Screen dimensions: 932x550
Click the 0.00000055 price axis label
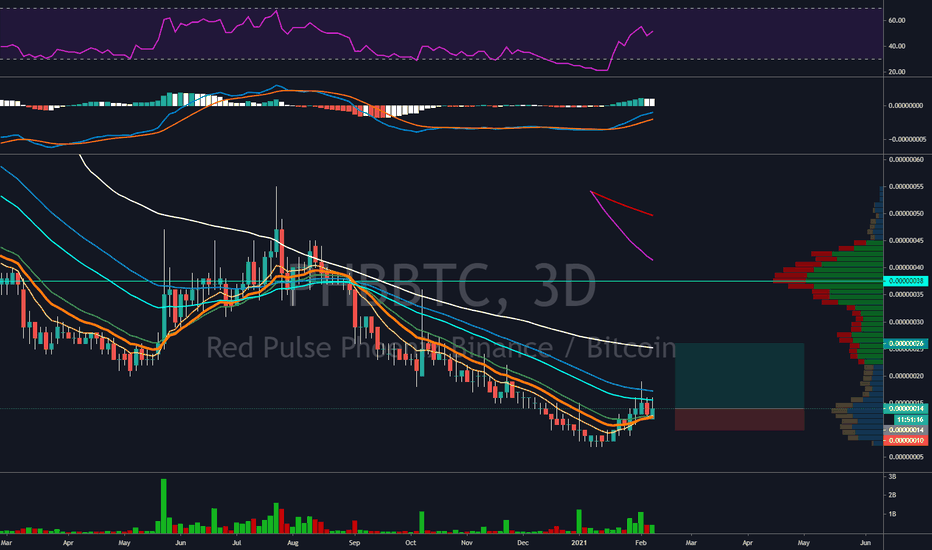point(906,187)
